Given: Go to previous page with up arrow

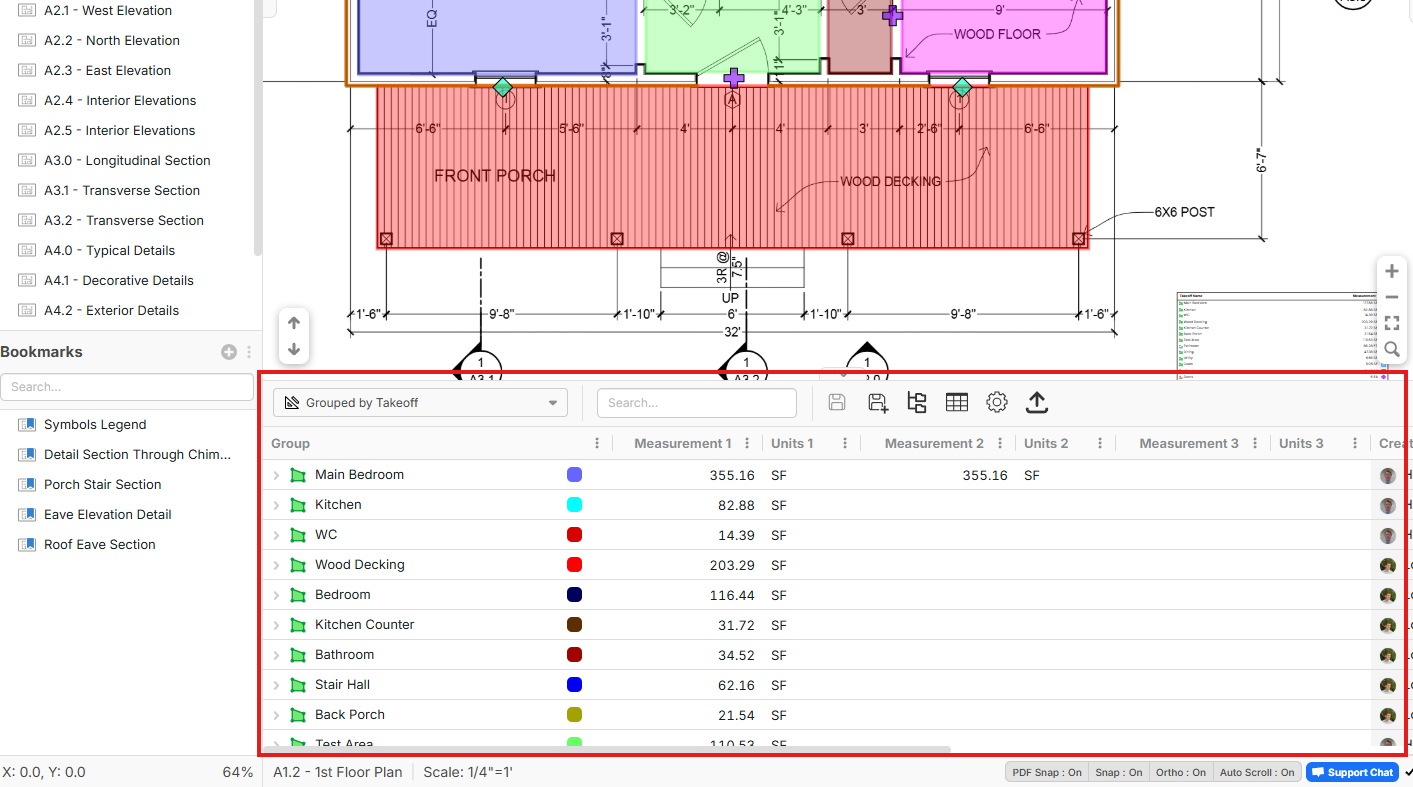Looking at the screenshot, I should [x=294, y=323].
